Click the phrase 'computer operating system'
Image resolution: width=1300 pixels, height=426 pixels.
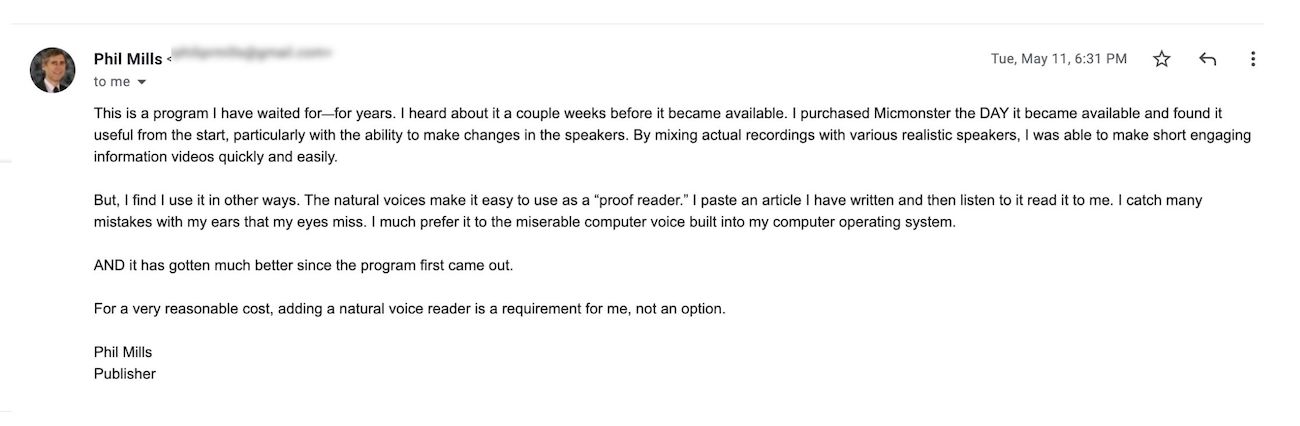click(x=867, y=222)
